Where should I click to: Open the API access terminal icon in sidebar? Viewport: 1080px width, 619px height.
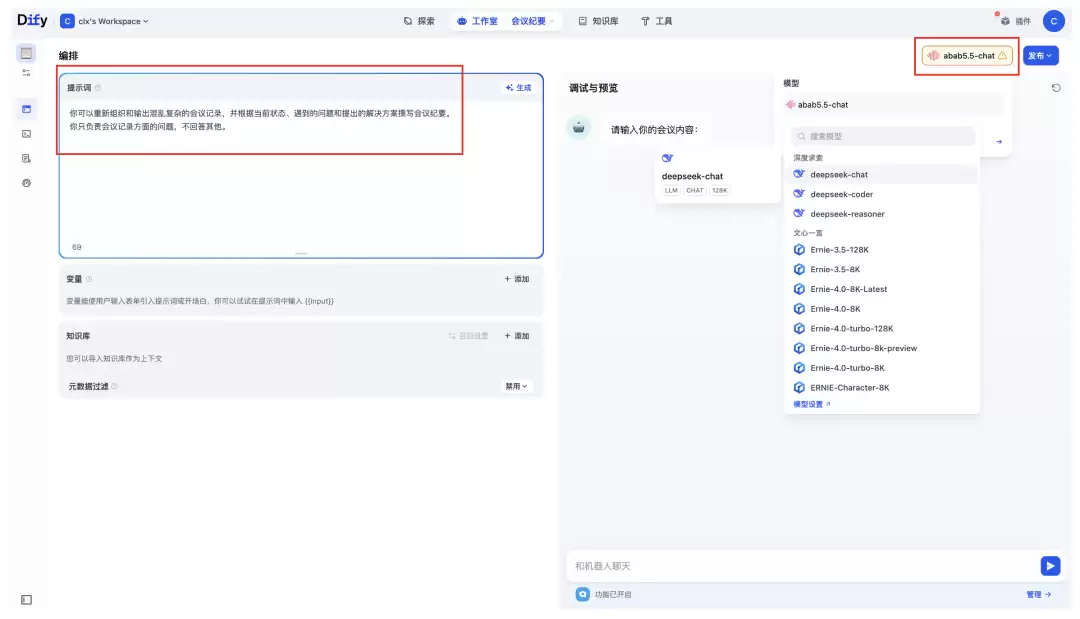[x=26, y=134]
